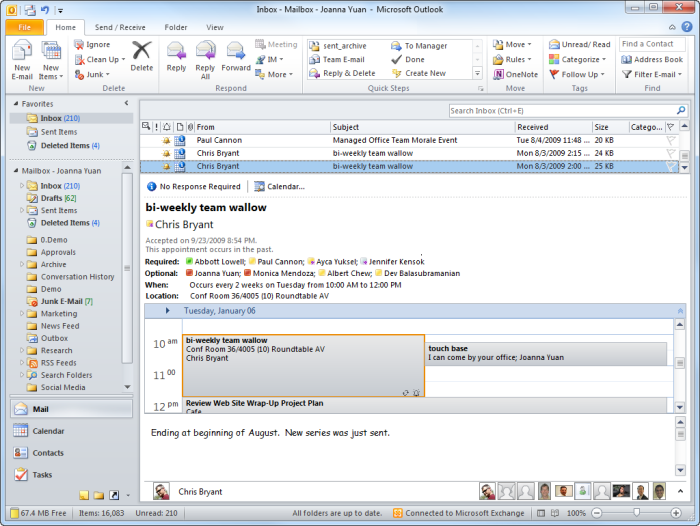The width and height of the screenshot is (700, 526).
Task: Delete the selected message
Action: point(142,56)
